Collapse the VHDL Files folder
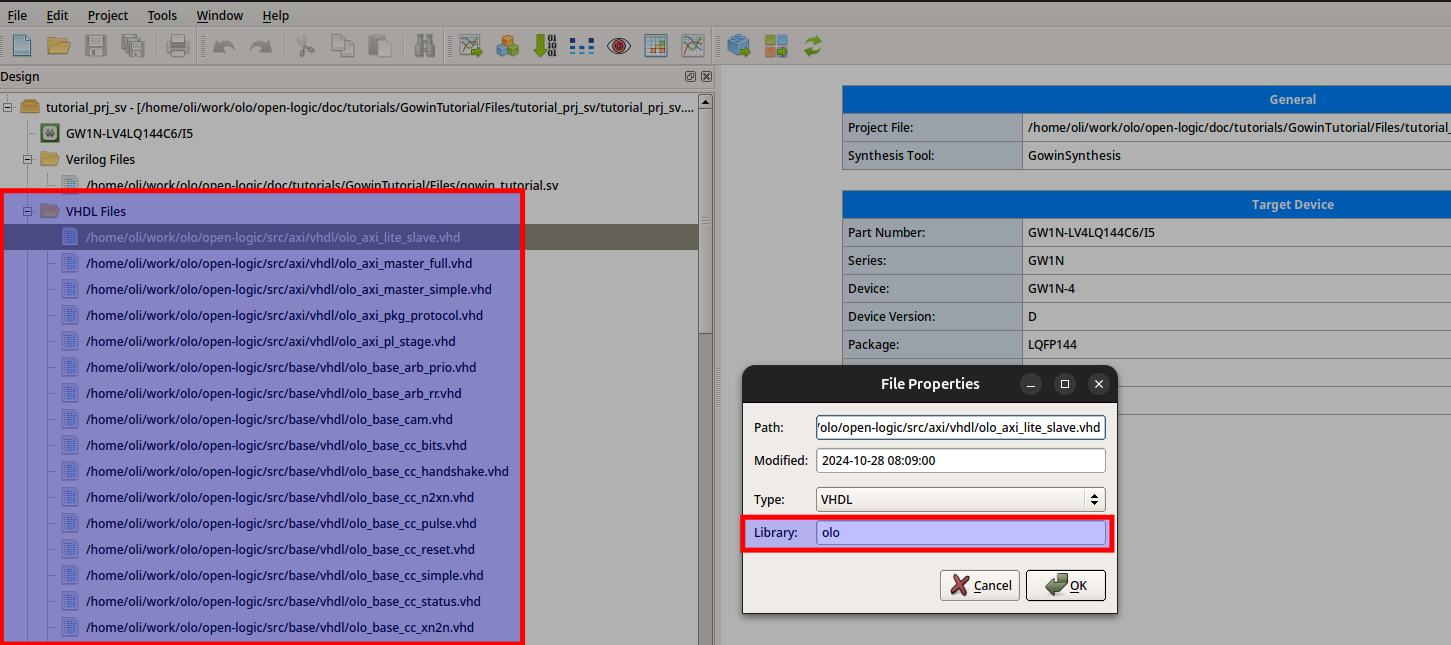This screenshot has width=1451, height=645. [28, 211]
